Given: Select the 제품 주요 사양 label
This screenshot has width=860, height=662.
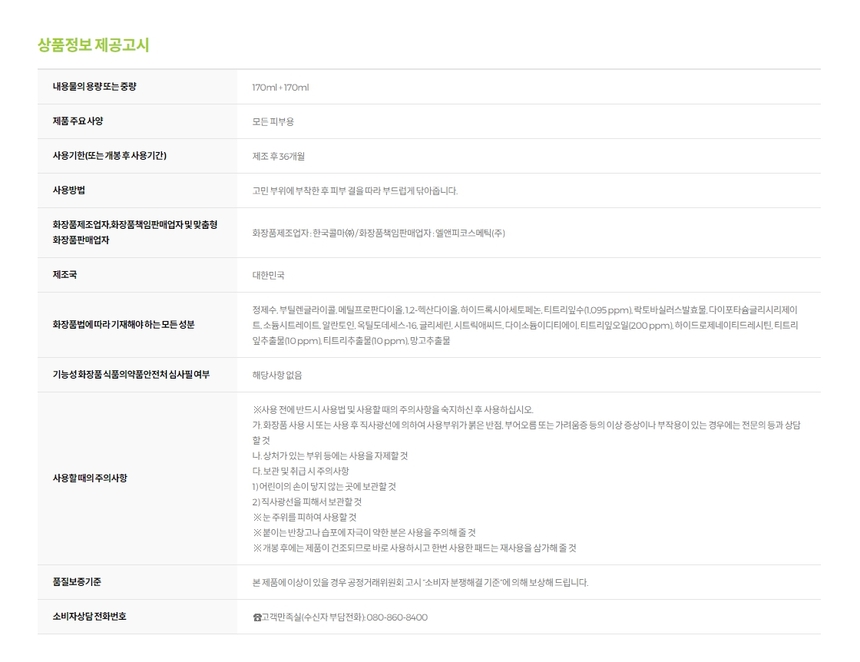Looking at the screenshot, I should coord(77,121).
